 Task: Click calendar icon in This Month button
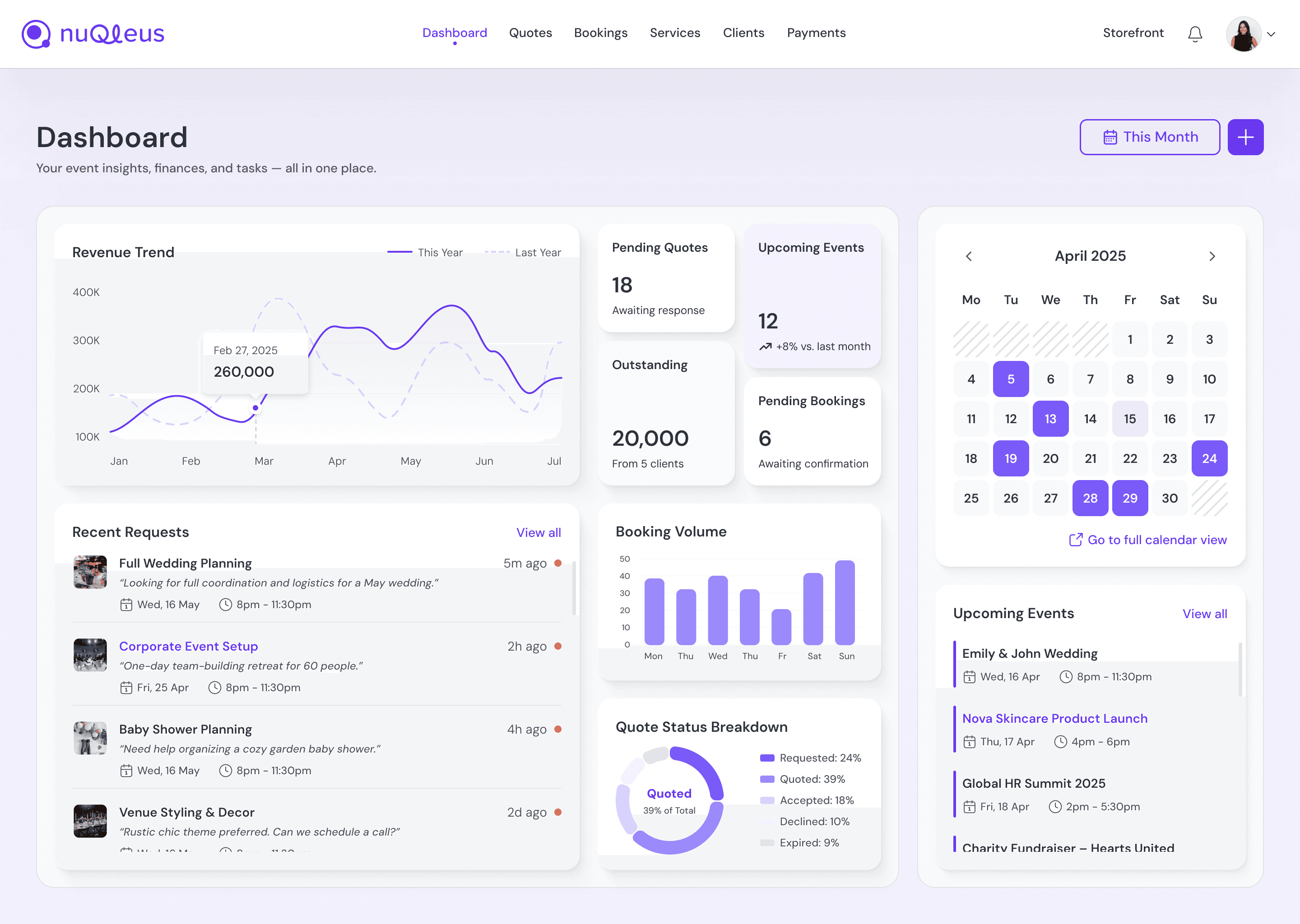1110,137
